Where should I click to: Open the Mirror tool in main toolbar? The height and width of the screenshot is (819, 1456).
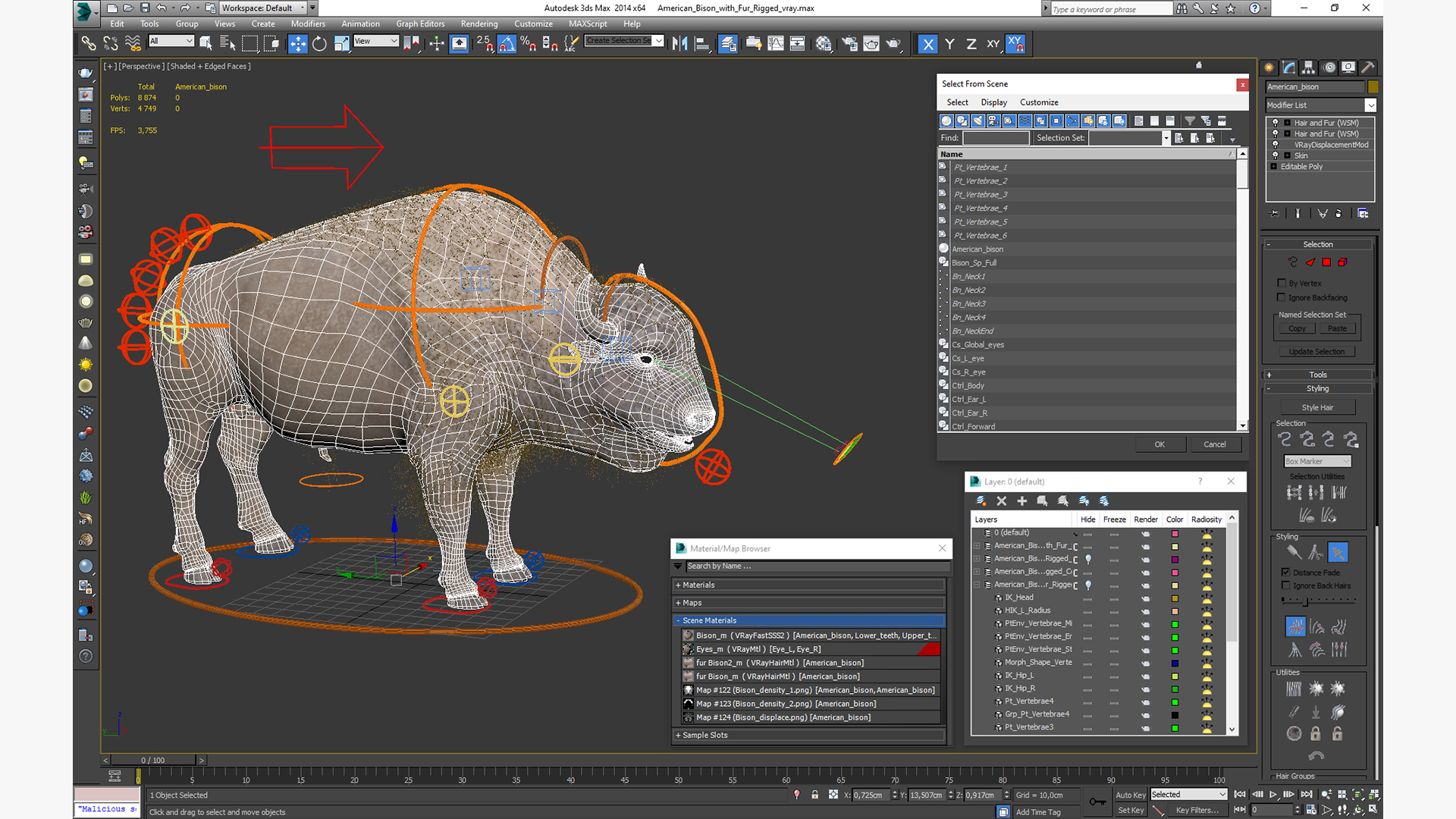coord(680,44)
